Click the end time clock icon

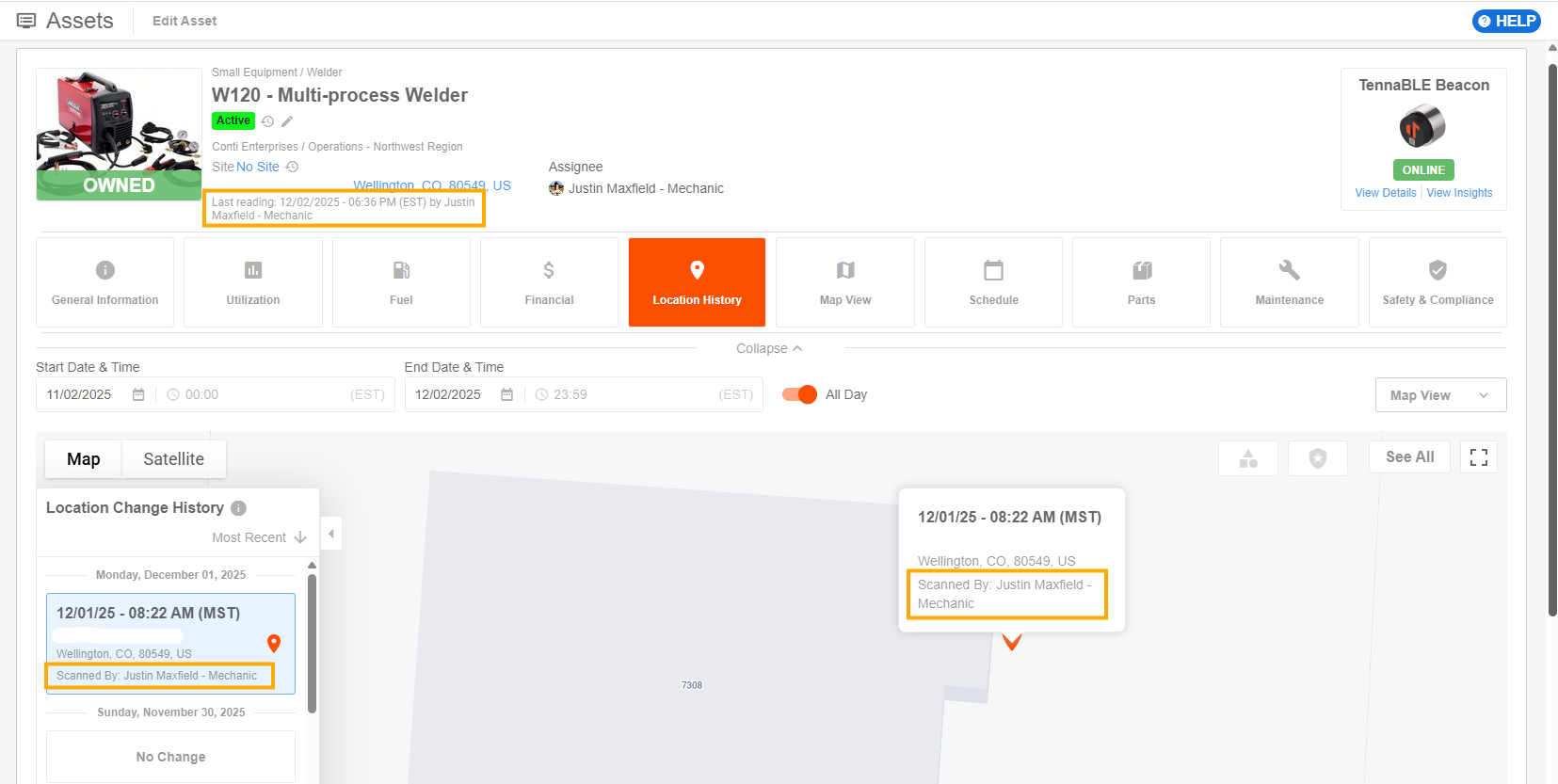541,394
